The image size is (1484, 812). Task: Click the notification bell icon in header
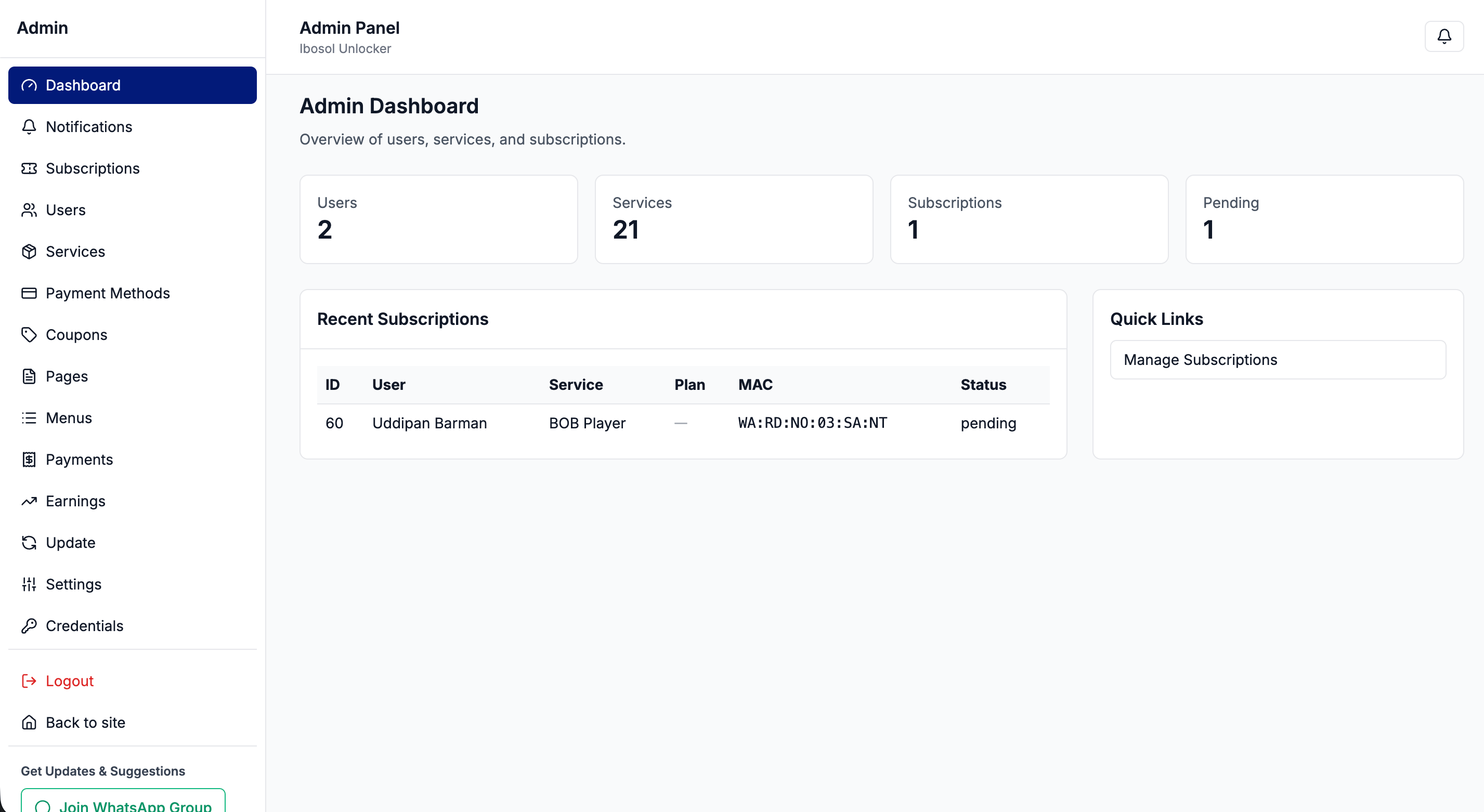point(1443,36)
